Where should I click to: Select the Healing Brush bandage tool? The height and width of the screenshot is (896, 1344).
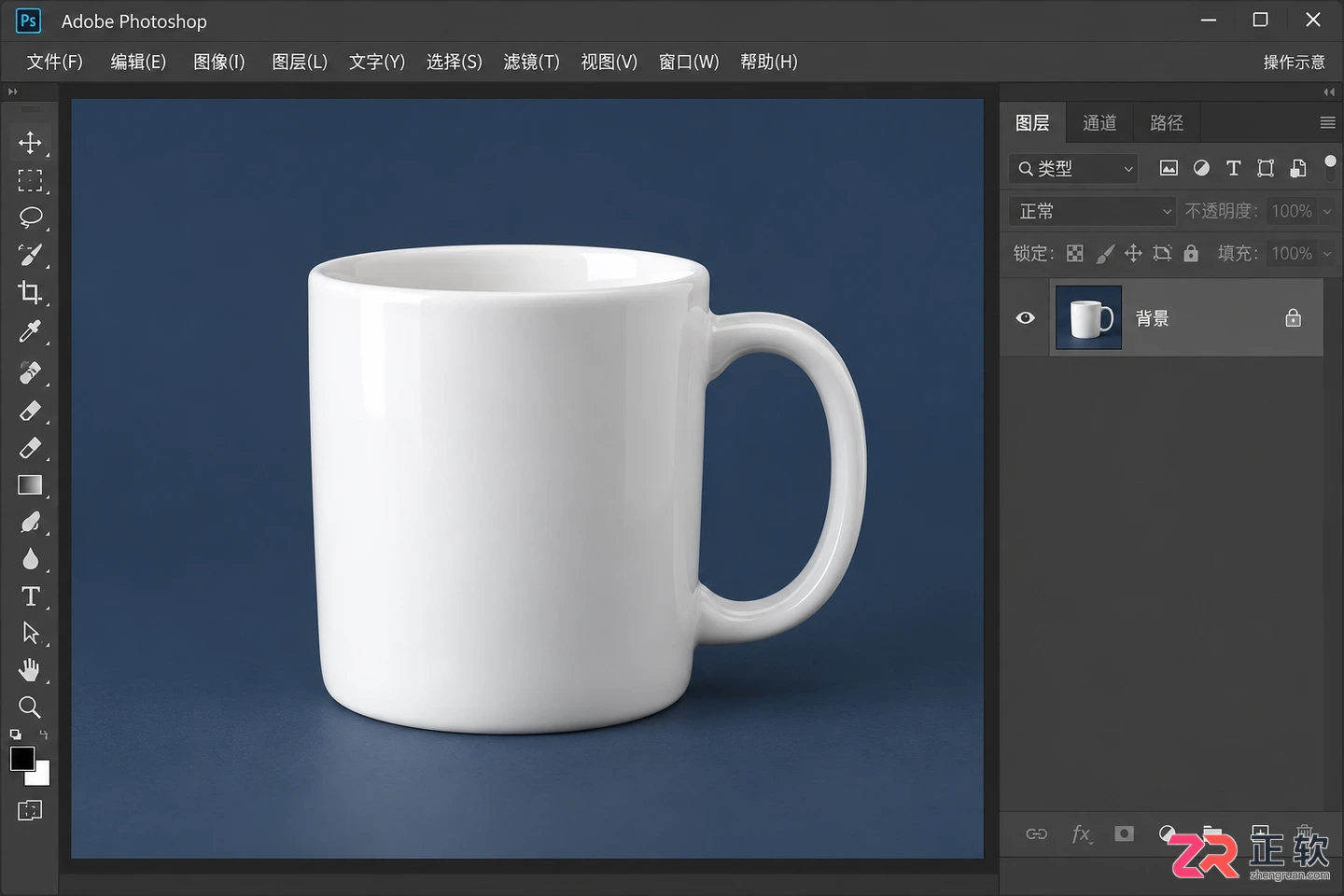click(30, 372)
